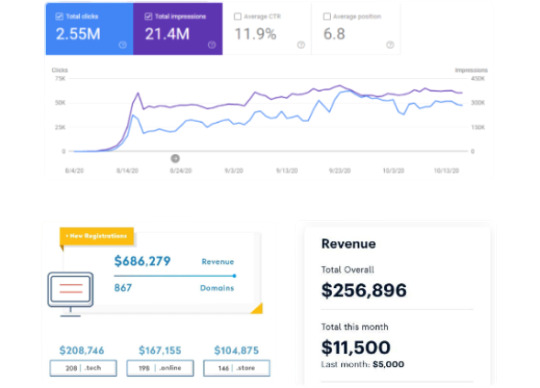
Task: Select the .online domain box
Action: pyautogui.click(x=160, y=368)
